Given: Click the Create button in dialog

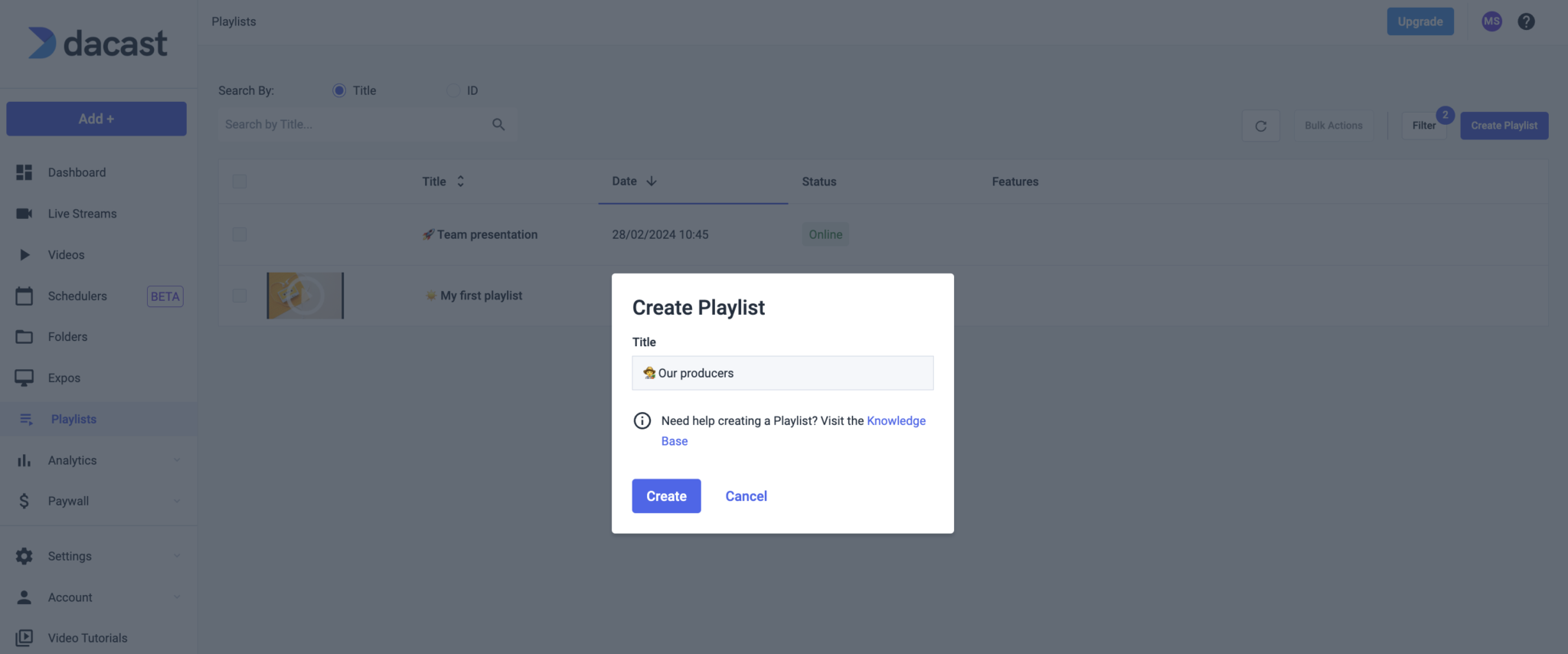Looking at the screenshot, I should (666, 495).
